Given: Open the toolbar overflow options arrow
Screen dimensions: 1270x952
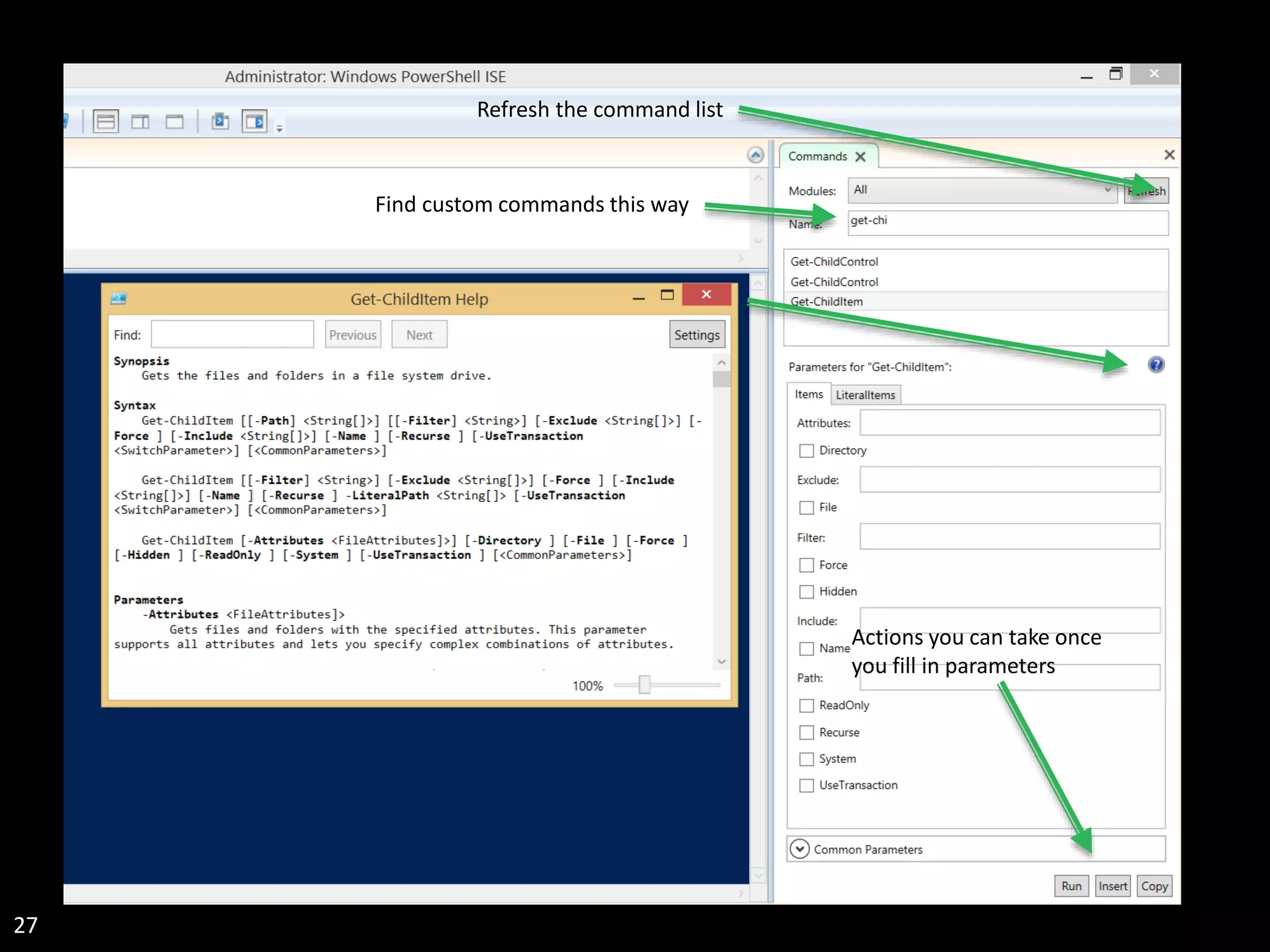Looking at the screenshot, I should coord(280,128).
